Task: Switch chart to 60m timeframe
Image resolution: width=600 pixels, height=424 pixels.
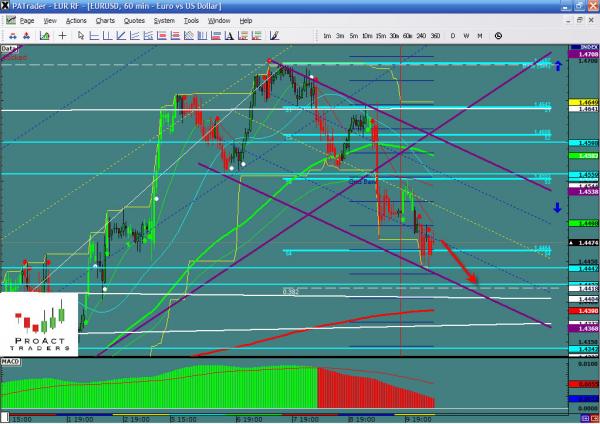Action: [408, 35]
